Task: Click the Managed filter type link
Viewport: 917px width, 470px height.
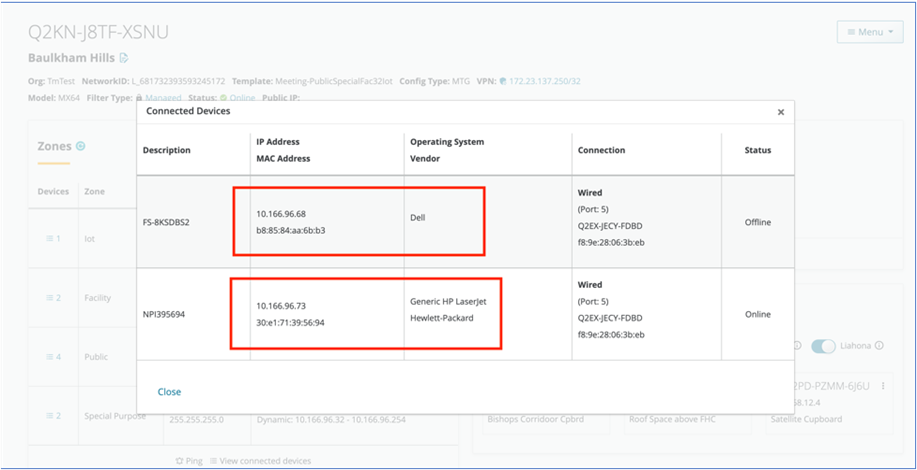Action: pos(163,98)
